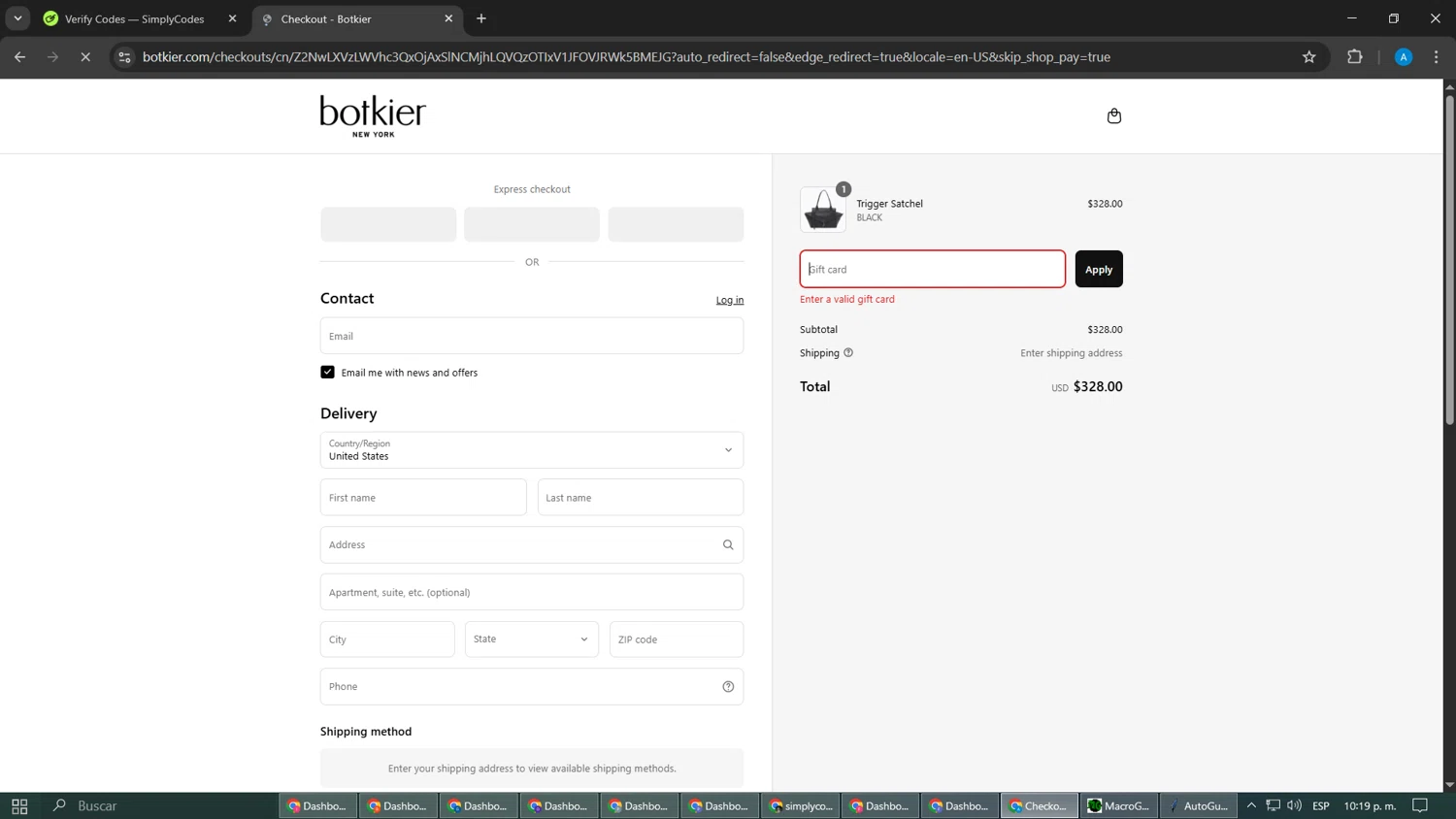Open a new browser tab
The width and height of the screenshot is (1456, 819).
tap(481, 18)
